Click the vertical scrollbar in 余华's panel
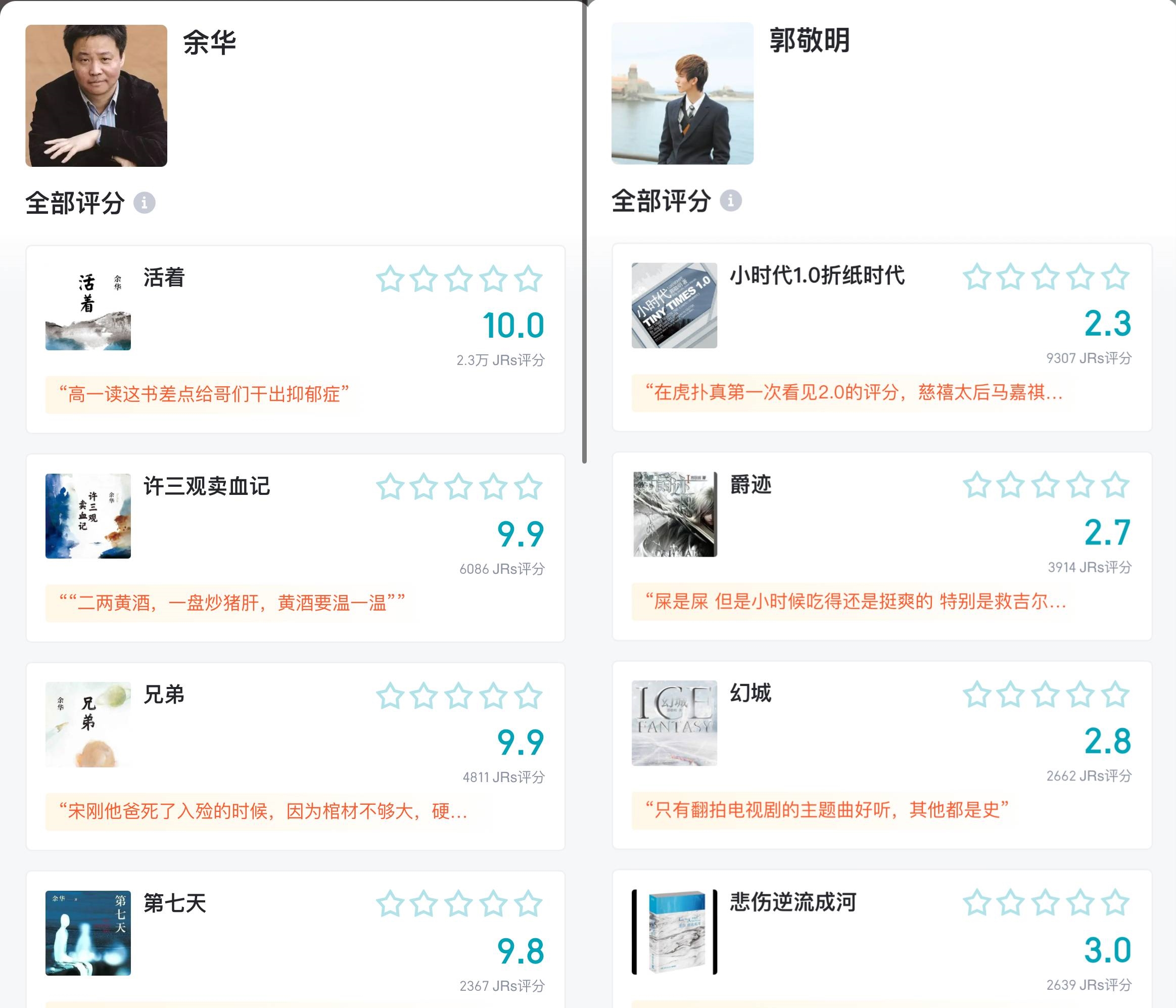Screen dimensions: 1176x1008 pyautogui.click(x=584, y=227)
